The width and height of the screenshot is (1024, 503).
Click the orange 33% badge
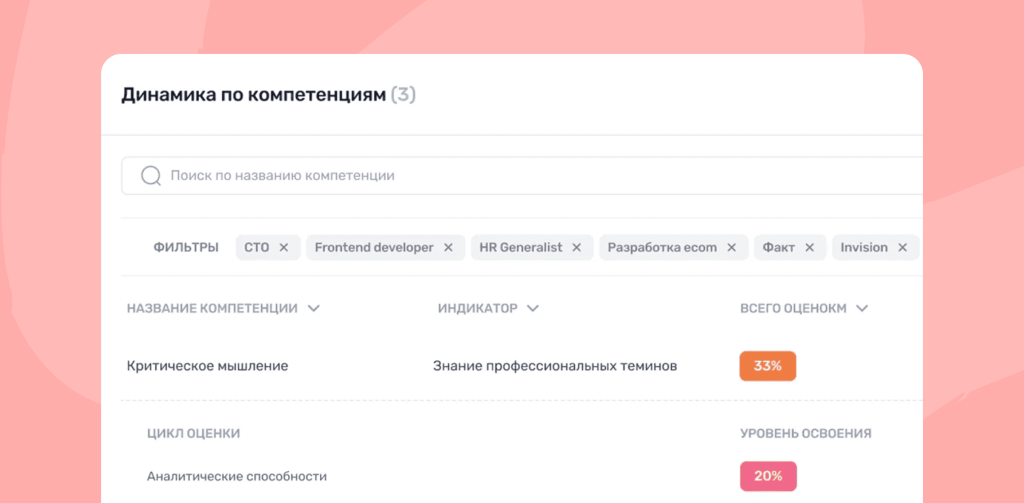pos(767,366)
